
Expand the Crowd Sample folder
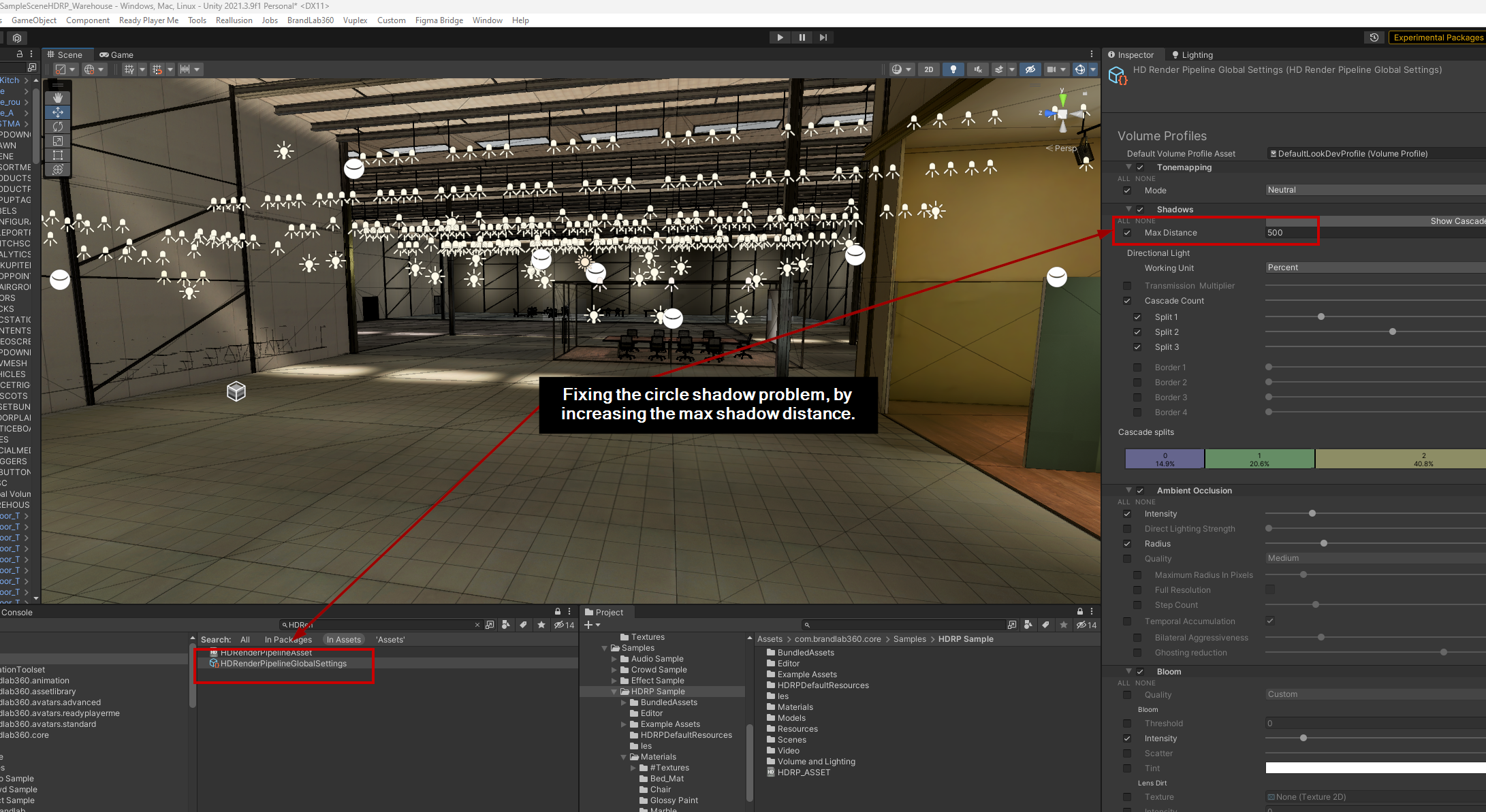tap(614, 670)
